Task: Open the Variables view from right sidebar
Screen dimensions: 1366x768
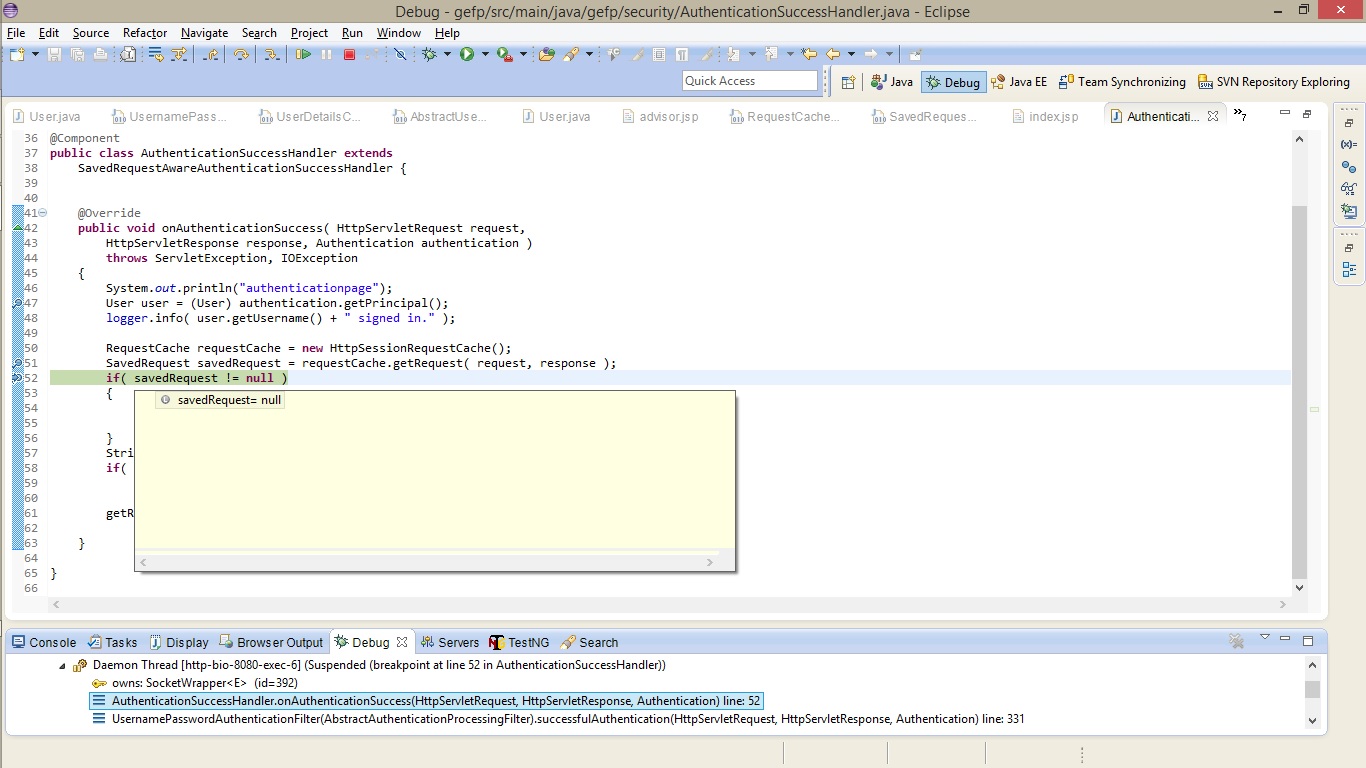Action: click(1349, 145)
